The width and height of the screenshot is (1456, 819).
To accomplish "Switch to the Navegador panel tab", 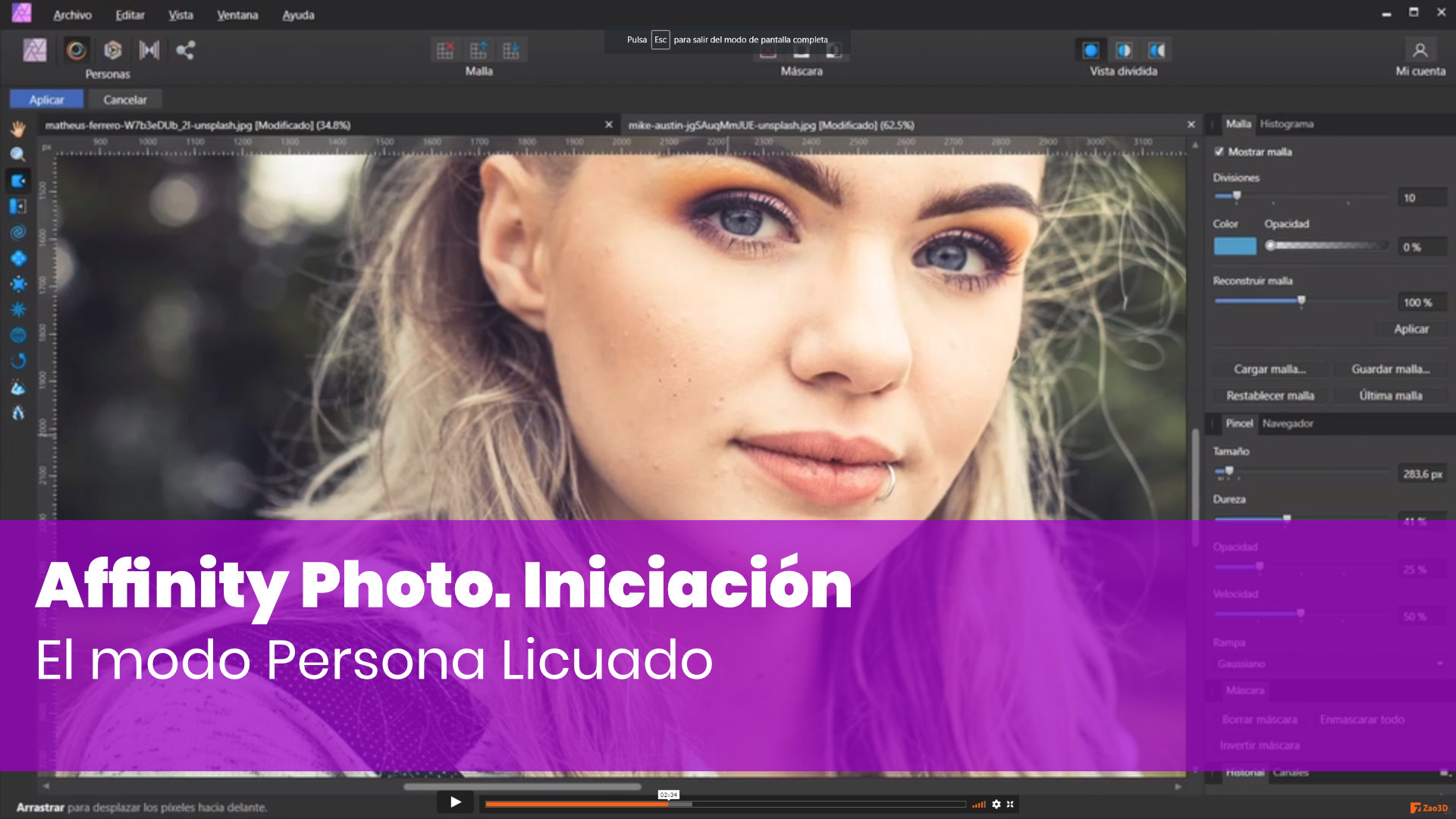I will pos(1288,423).
